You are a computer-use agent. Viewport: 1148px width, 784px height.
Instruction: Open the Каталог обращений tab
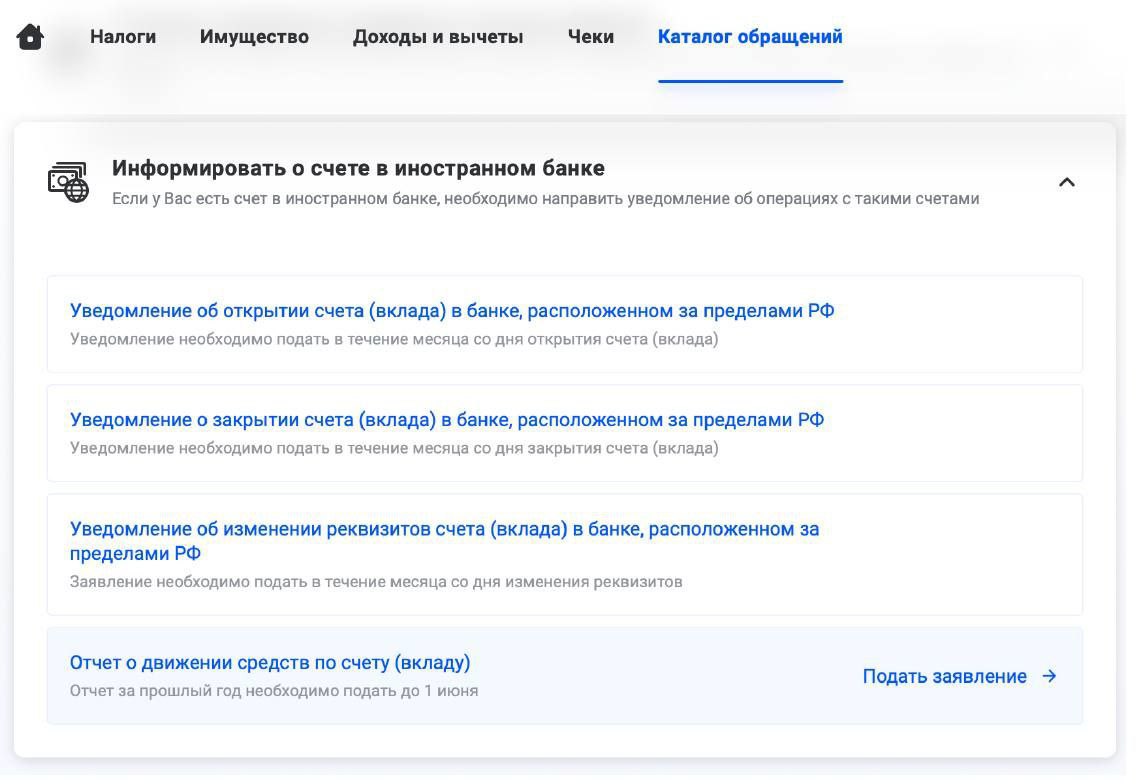click(x=750, y=37)
